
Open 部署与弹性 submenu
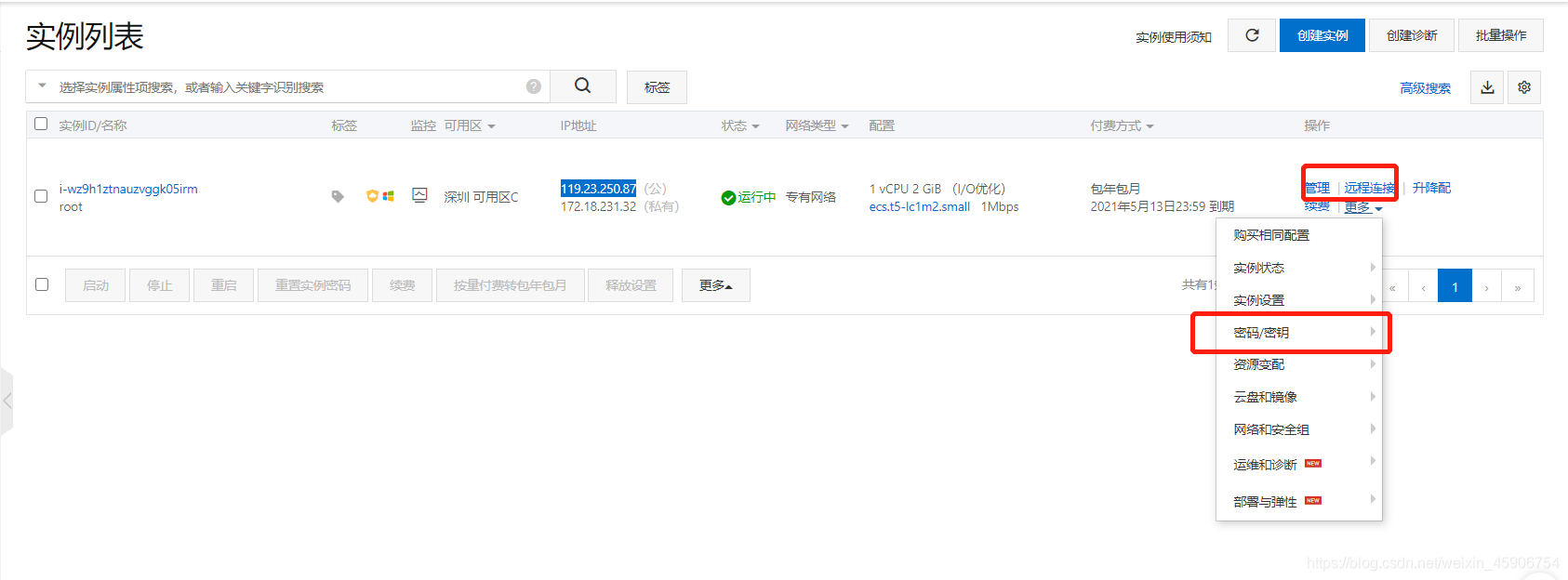(x=1298, y=501)
